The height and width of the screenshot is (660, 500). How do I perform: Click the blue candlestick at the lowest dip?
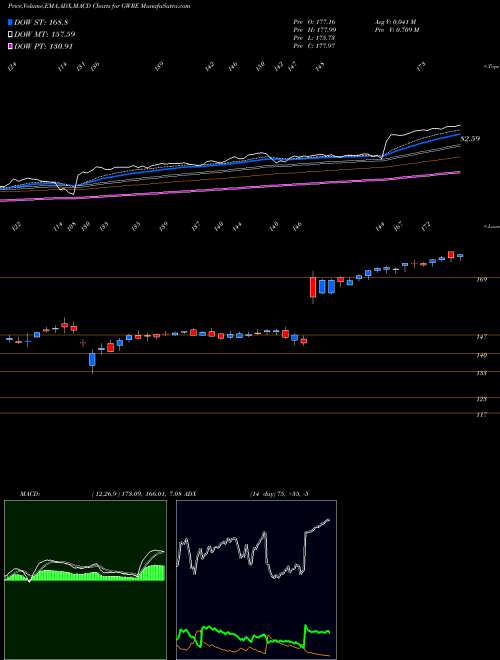point(92,360)
